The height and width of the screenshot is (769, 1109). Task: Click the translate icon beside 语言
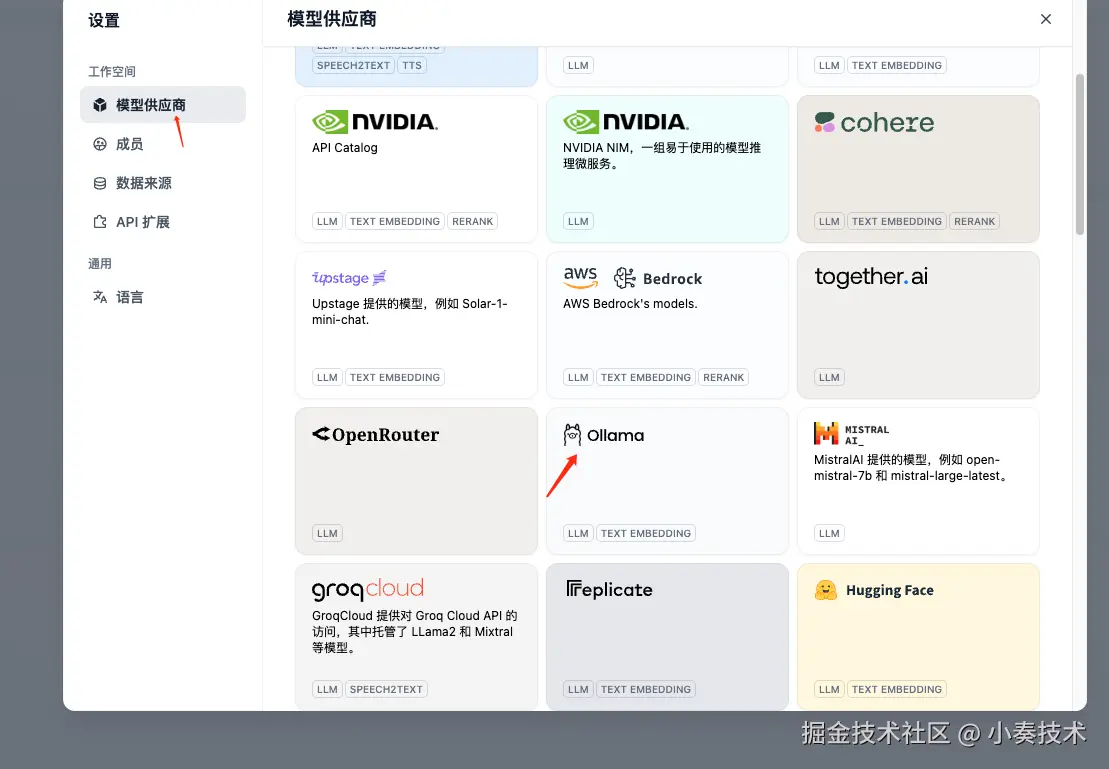100,297
